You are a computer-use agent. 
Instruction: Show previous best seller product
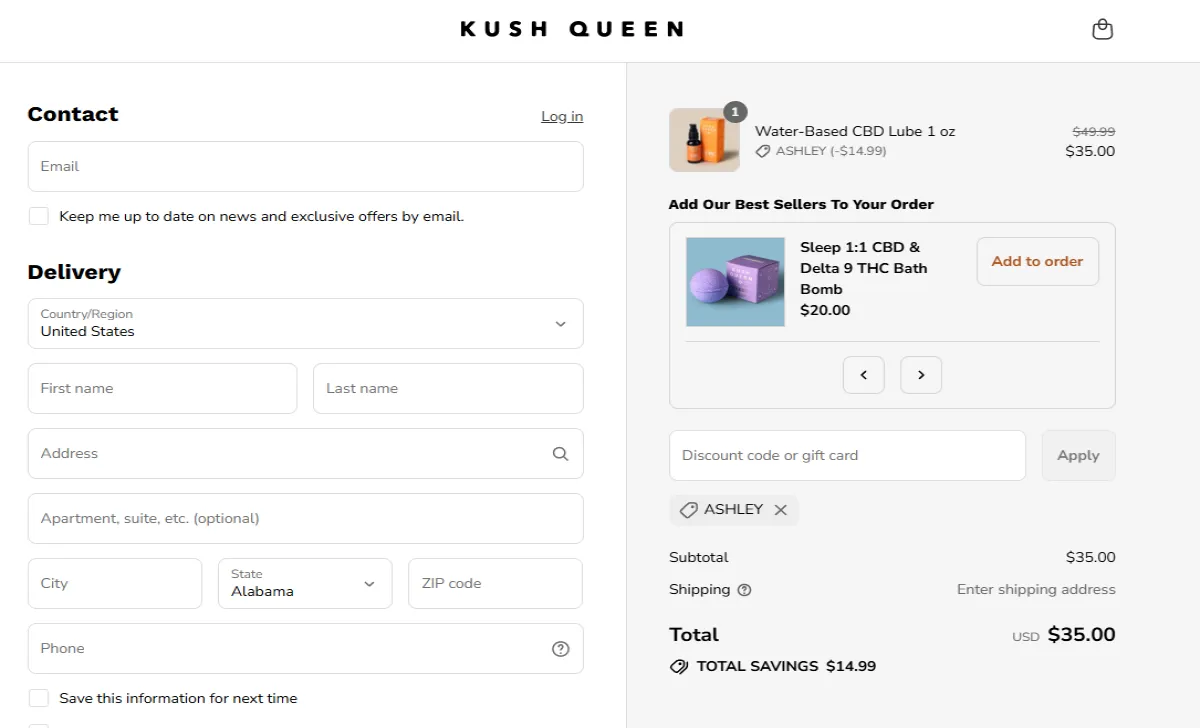[864, 375]
